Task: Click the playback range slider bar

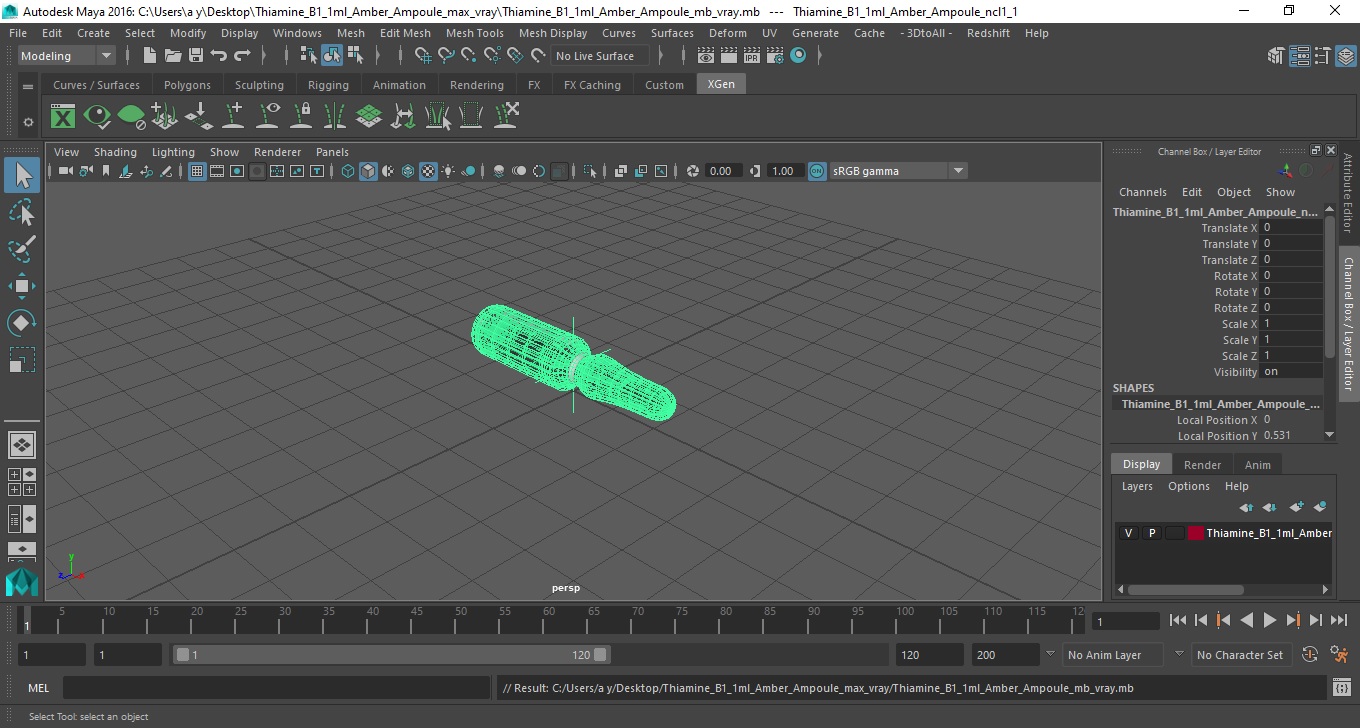Action: [x=392, y=655]
